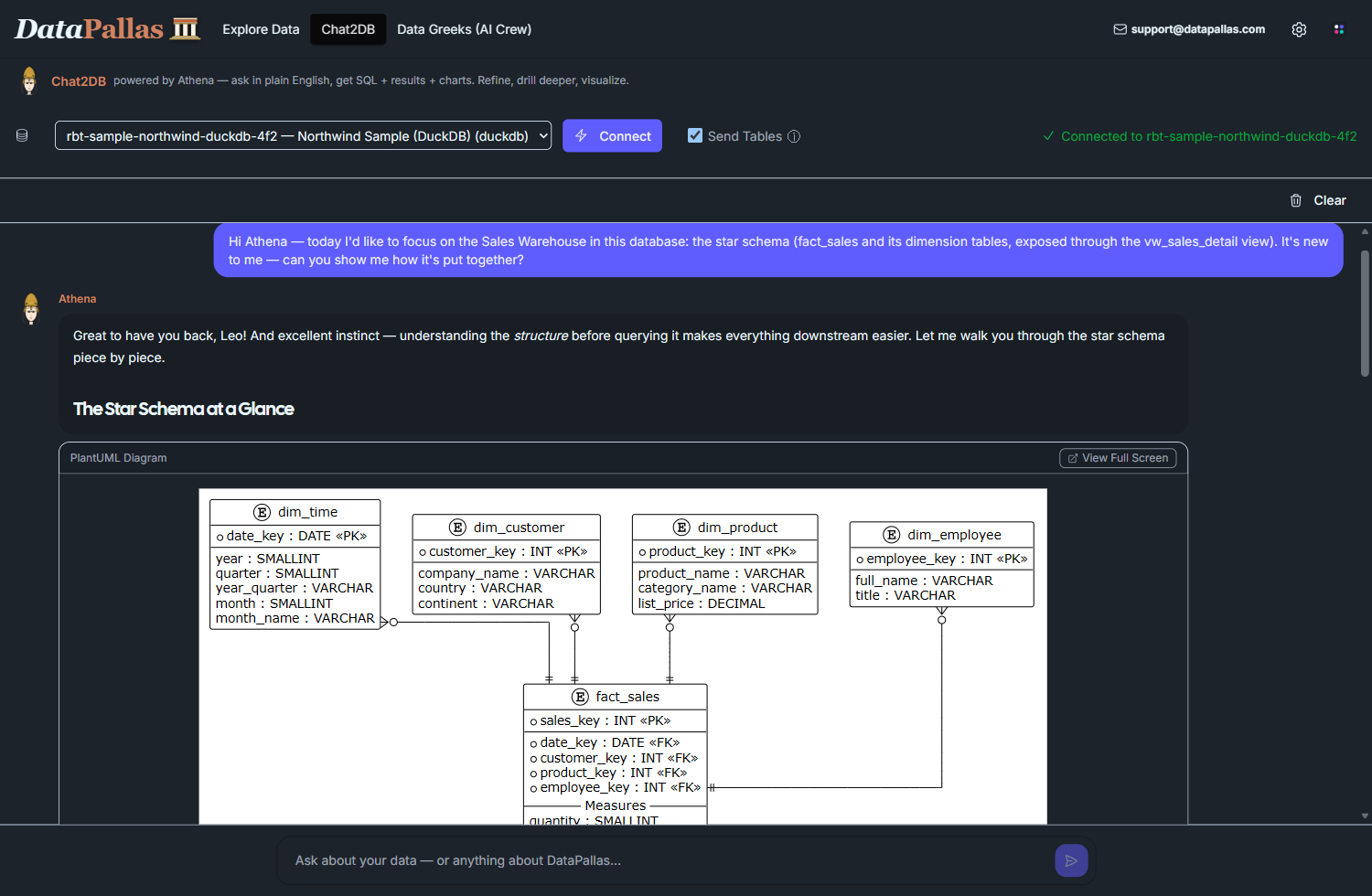The image size is (1372, 896).
Task: Switch to the Chat2DB tab
Action: coord(348,29)
